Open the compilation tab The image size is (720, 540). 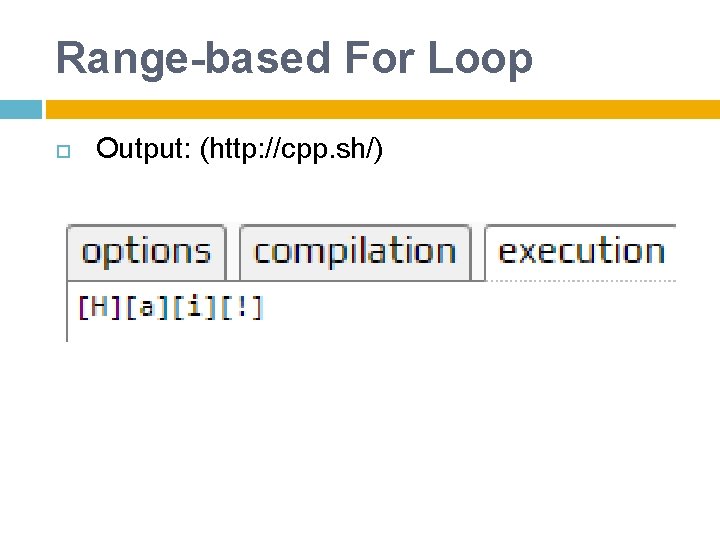(x=355, y=251)
